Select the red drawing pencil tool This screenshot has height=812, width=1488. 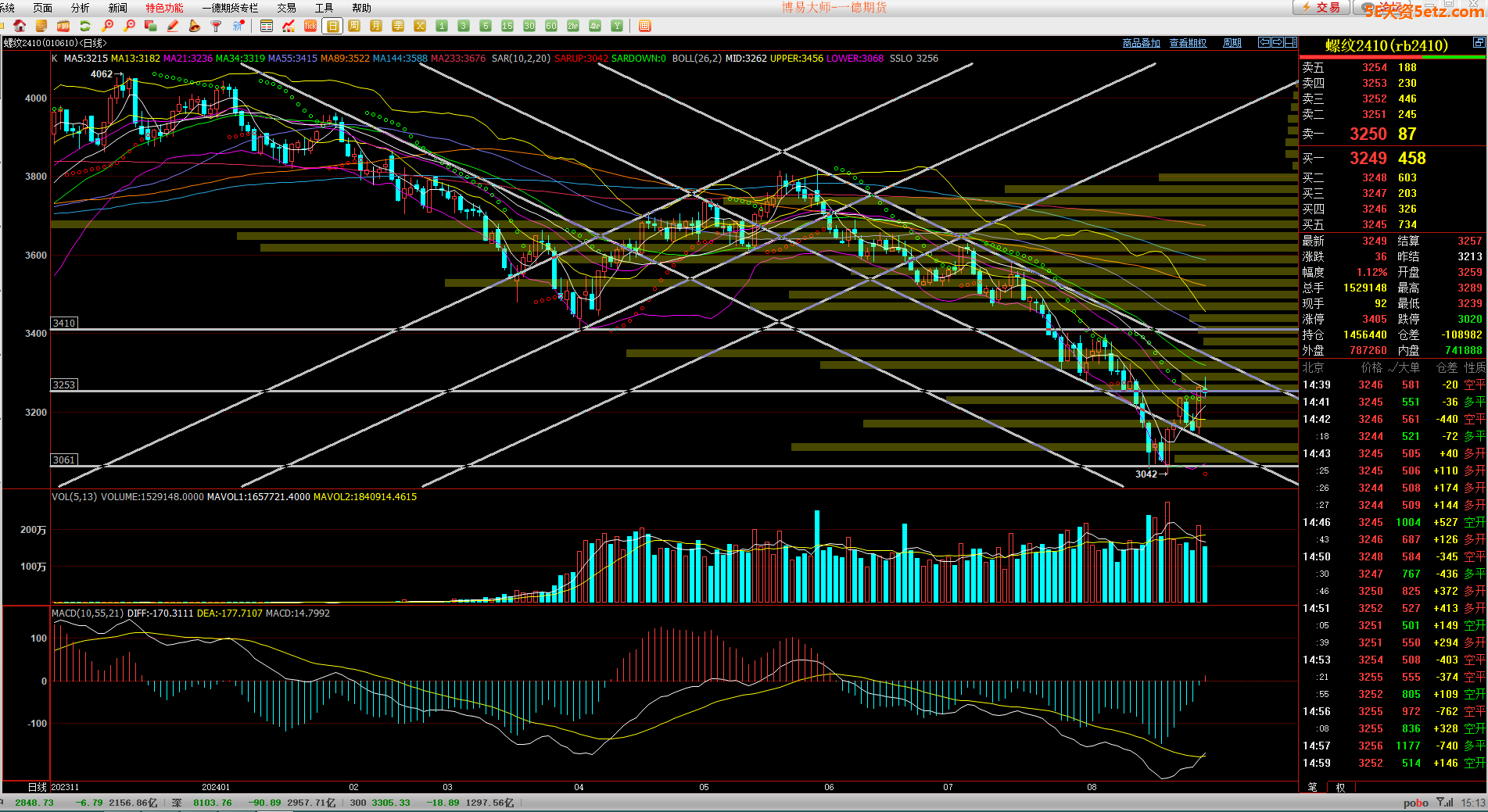[x=173, y=26]
